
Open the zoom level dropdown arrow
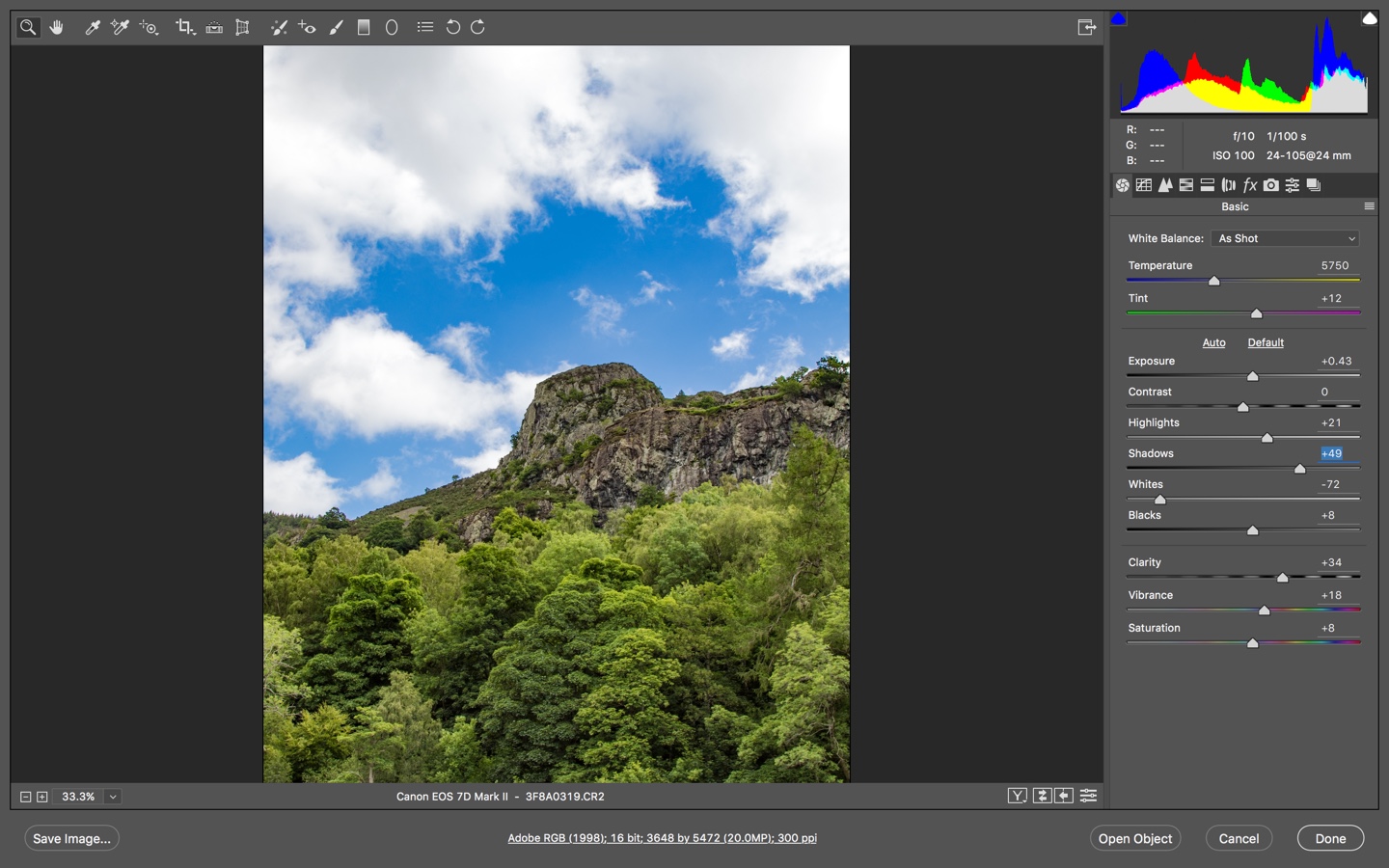[x=113, y=797]
